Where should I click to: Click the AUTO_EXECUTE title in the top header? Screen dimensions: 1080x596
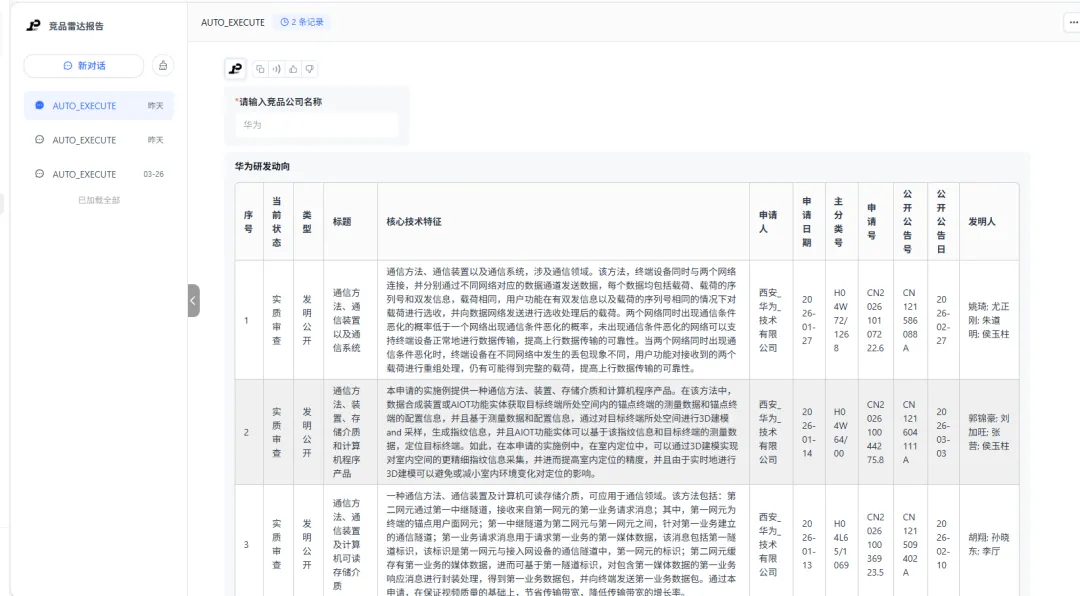tap(233, 22)
